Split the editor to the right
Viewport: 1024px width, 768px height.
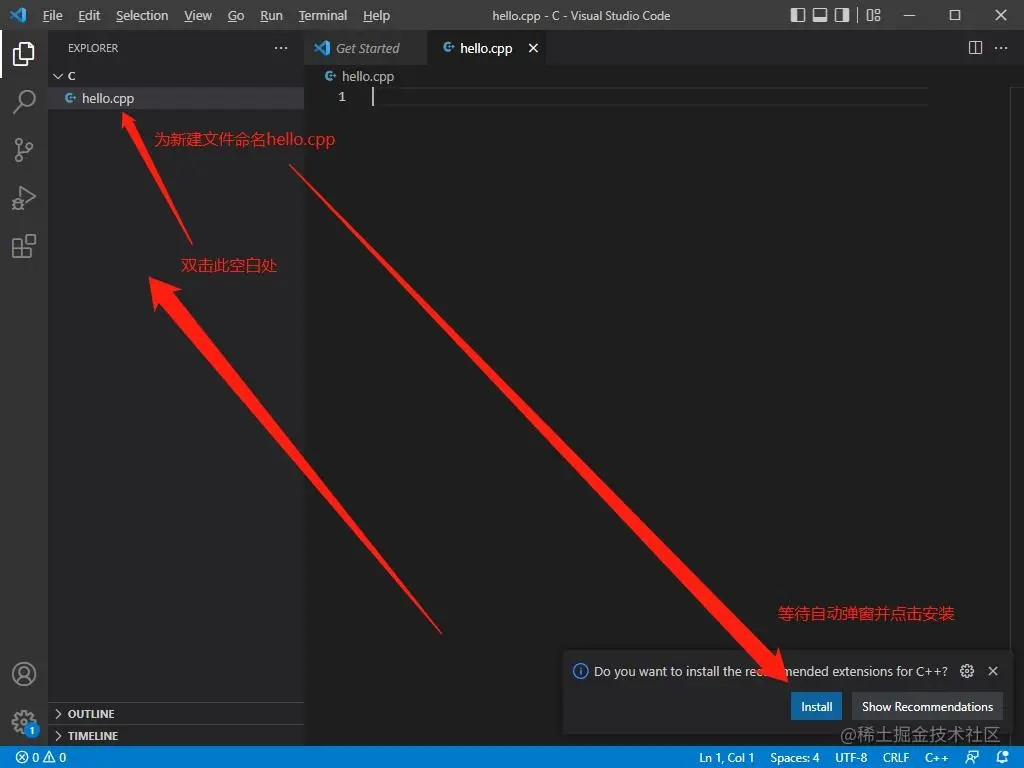975,48
